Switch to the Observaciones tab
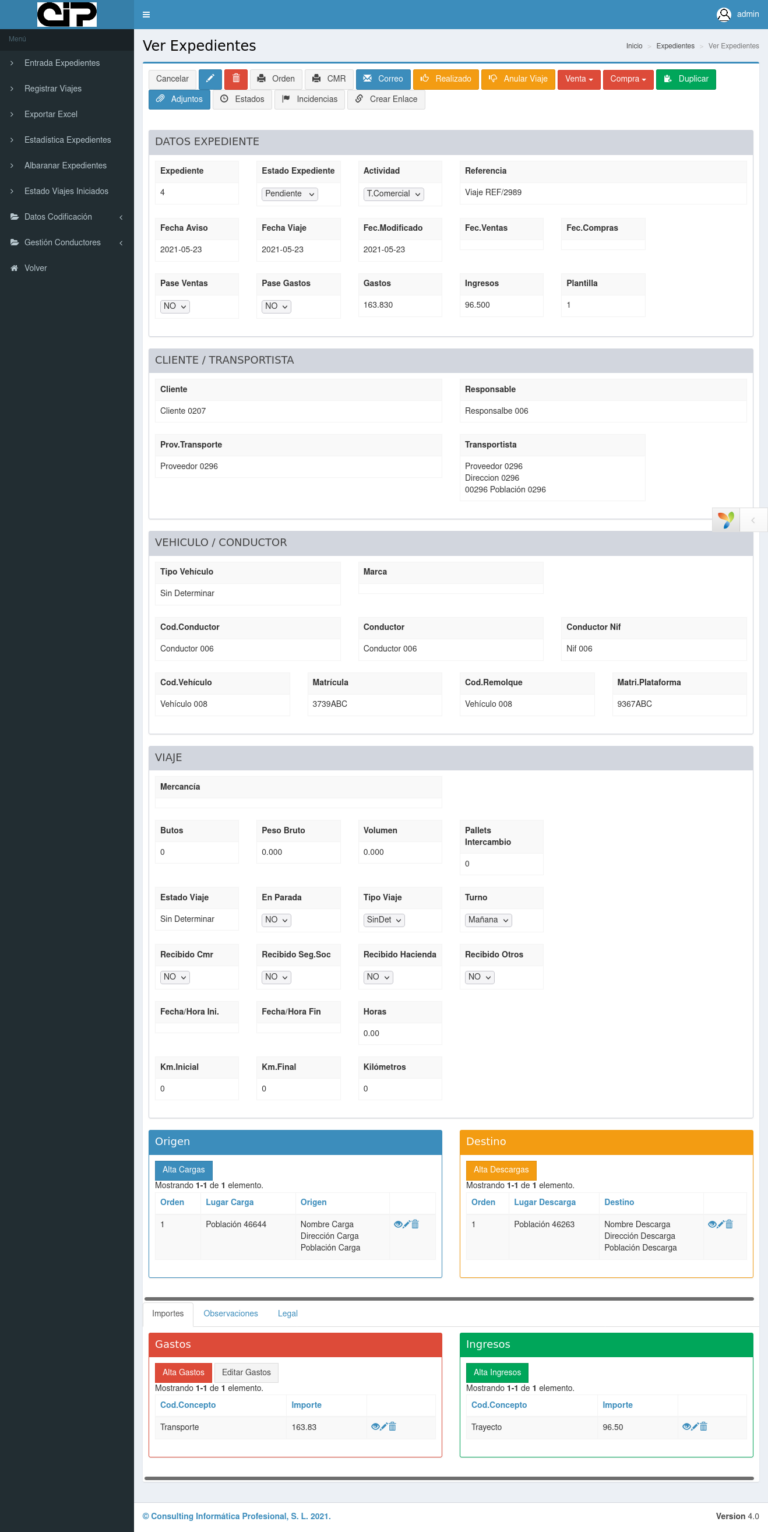 pyautogui.click(x=230, y=1313)
